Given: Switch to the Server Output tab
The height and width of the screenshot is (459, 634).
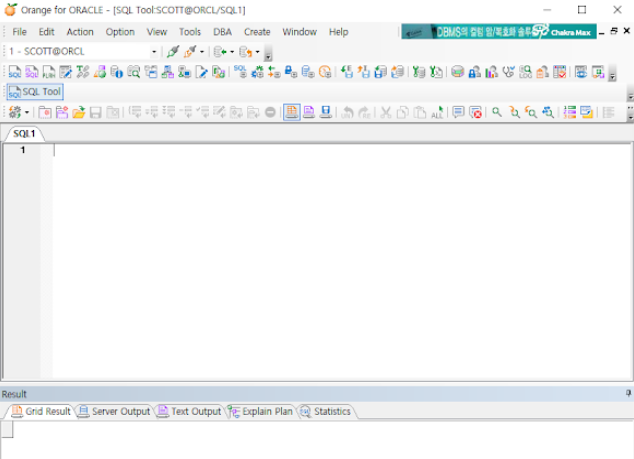Looking at the screenshot, I should 115,411.
